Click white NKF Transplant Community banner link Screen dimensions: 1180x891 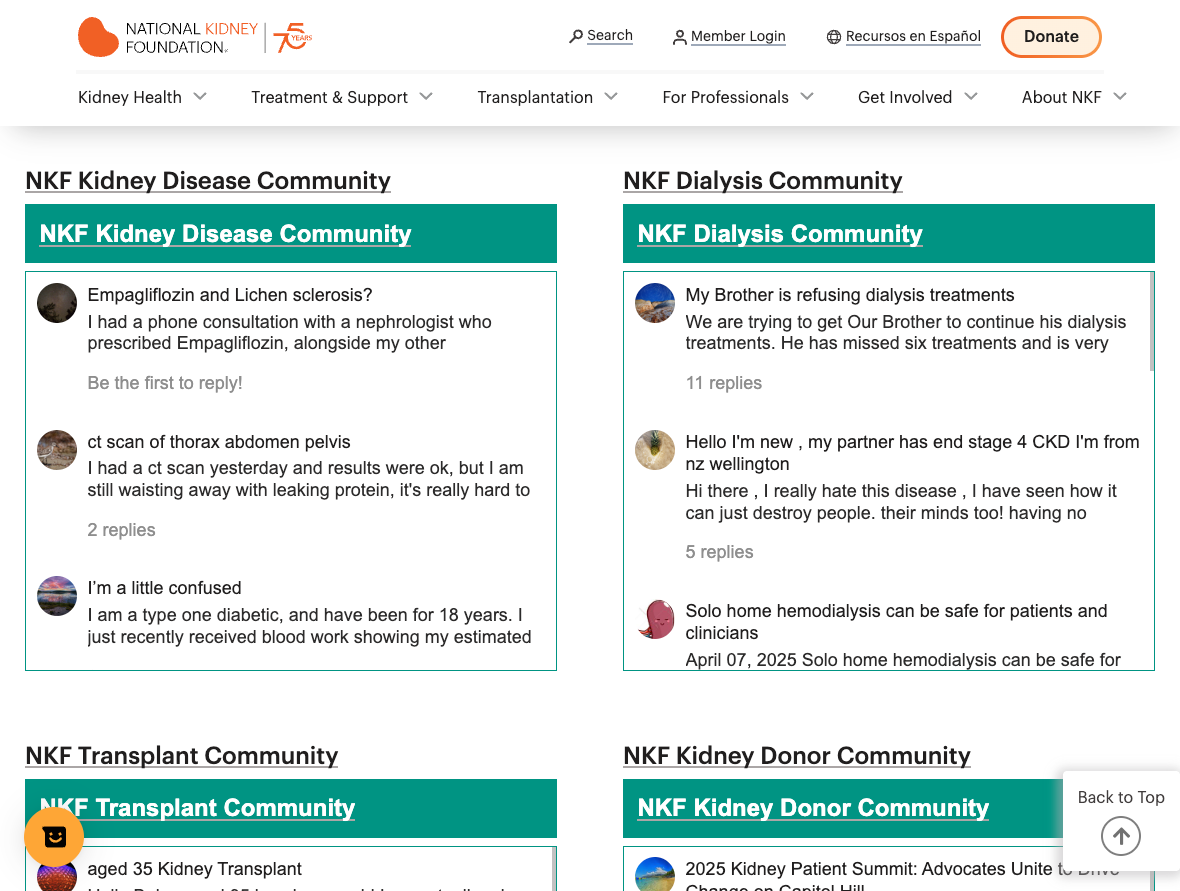point(197,807)
